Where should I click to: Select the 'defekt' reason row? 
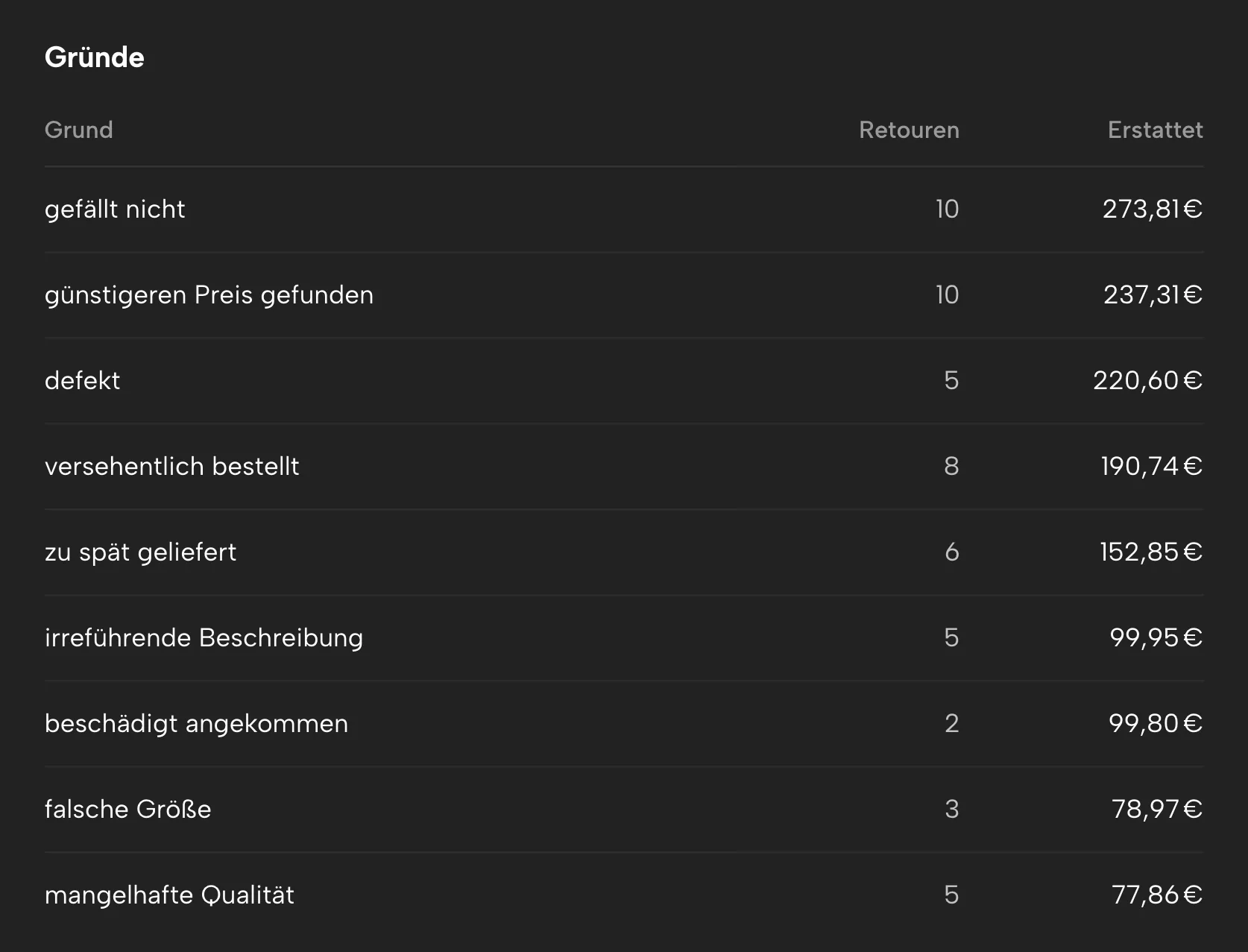click(x=624, y=381)
